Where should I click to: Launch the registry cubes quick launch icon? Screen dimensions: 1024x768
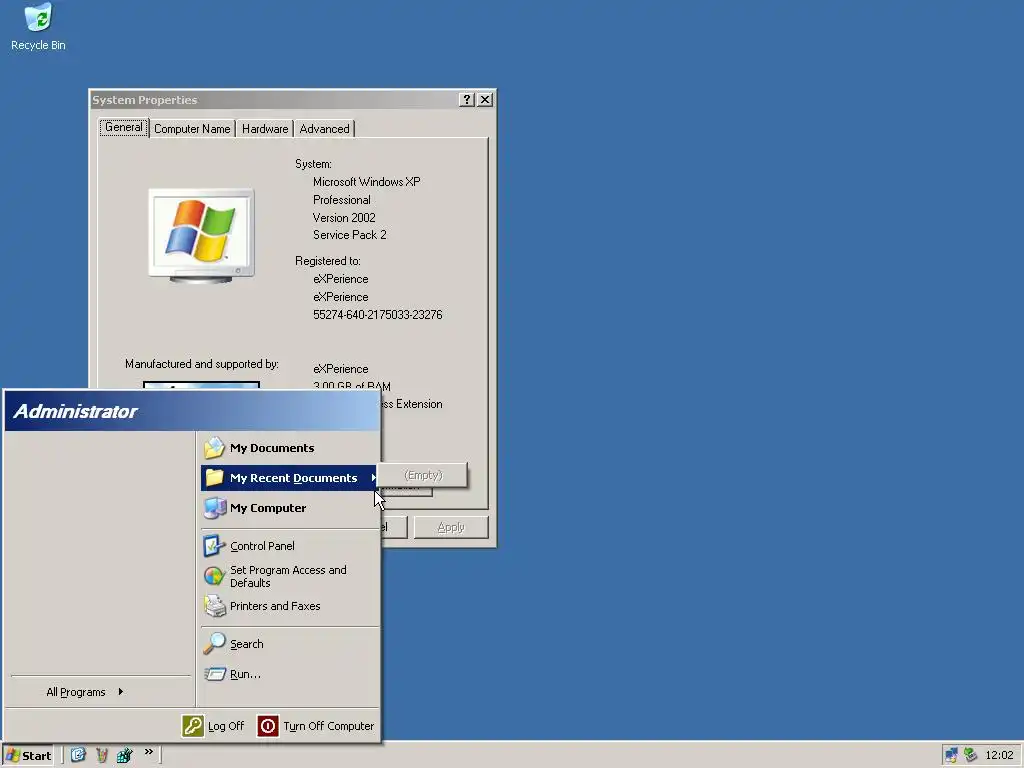(125, 755)
